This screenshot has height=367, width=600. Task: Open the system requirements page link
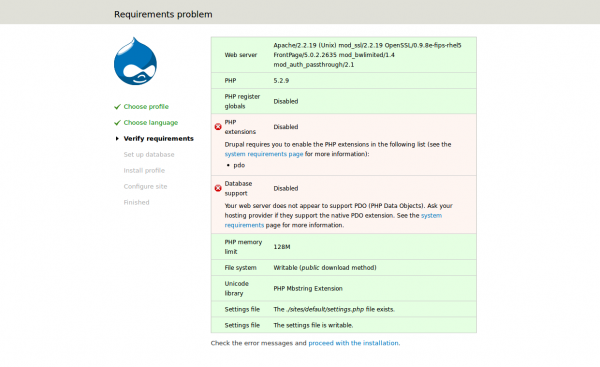[264, 154]
